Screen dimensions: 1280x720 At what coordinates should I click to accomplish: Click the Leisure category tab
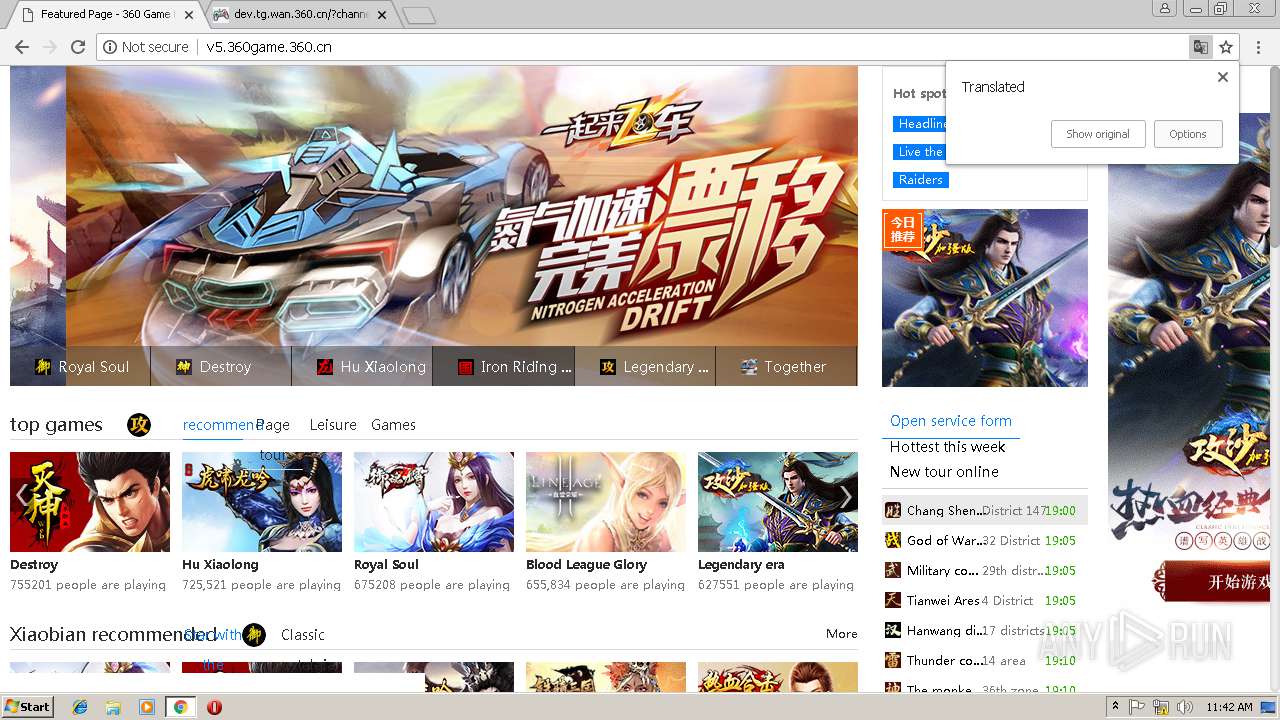[333, 425]
